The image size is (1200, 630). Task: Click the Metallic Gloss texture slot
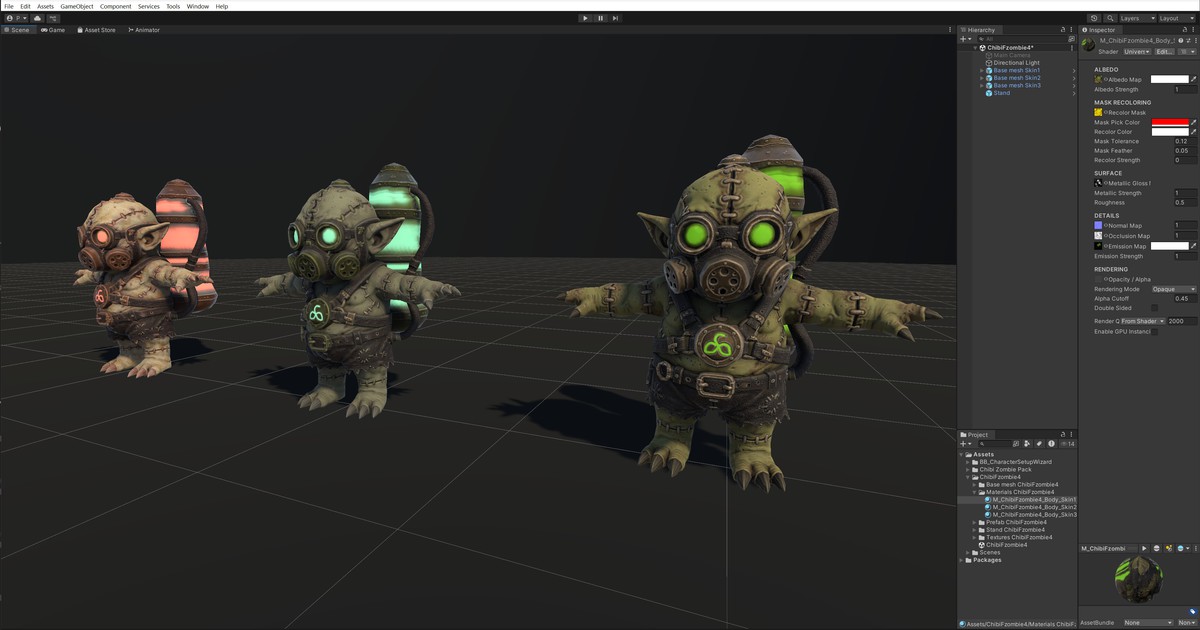click(1098, 183)
